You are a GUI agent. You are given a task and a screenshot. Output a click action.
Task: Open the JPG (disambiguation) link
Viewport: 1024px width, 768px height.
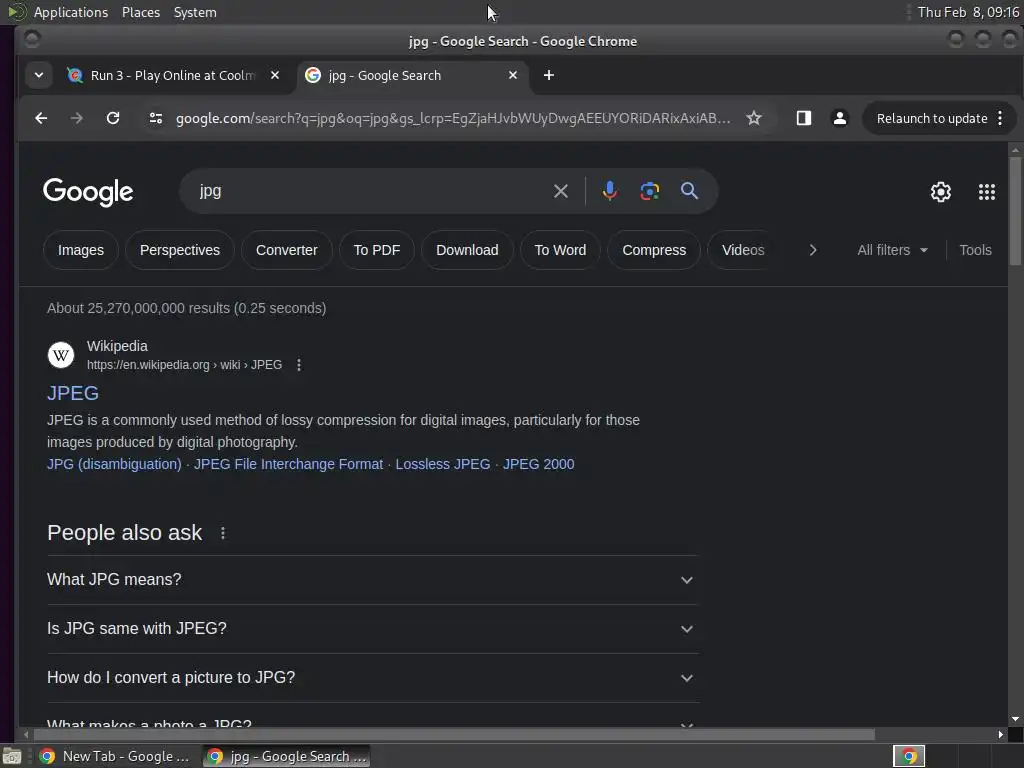tap(114, 464)
